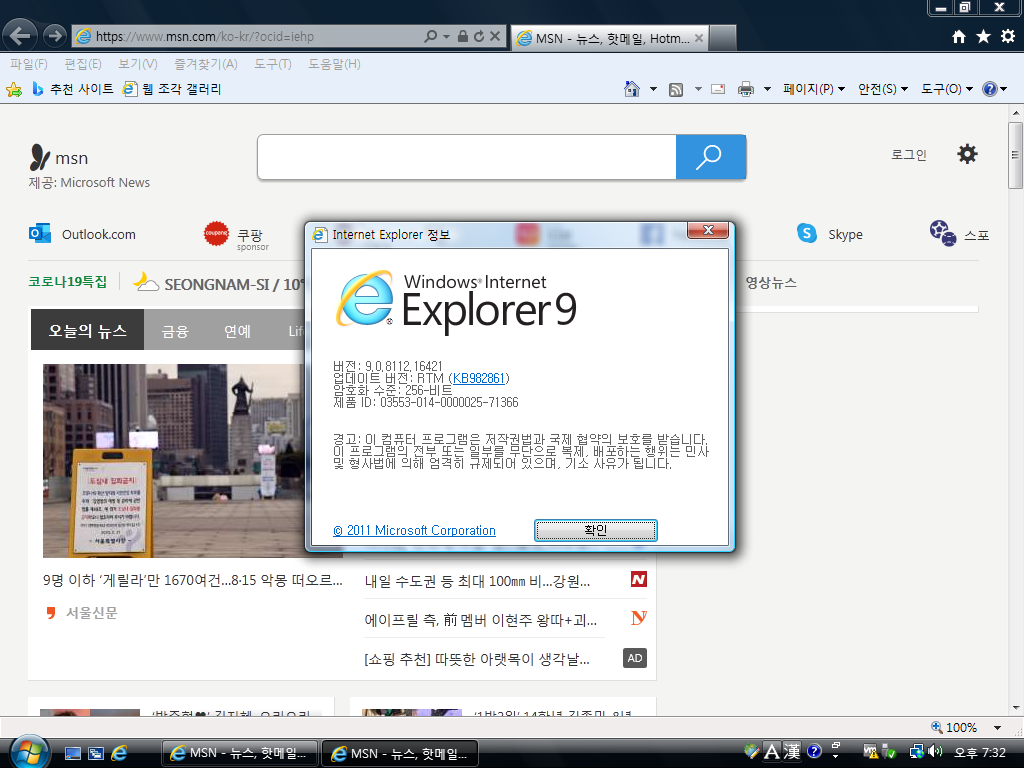Click the security lock icon in address bar
The height and width of the screenshot is (768, 1024).
click(x=463, y=37)
